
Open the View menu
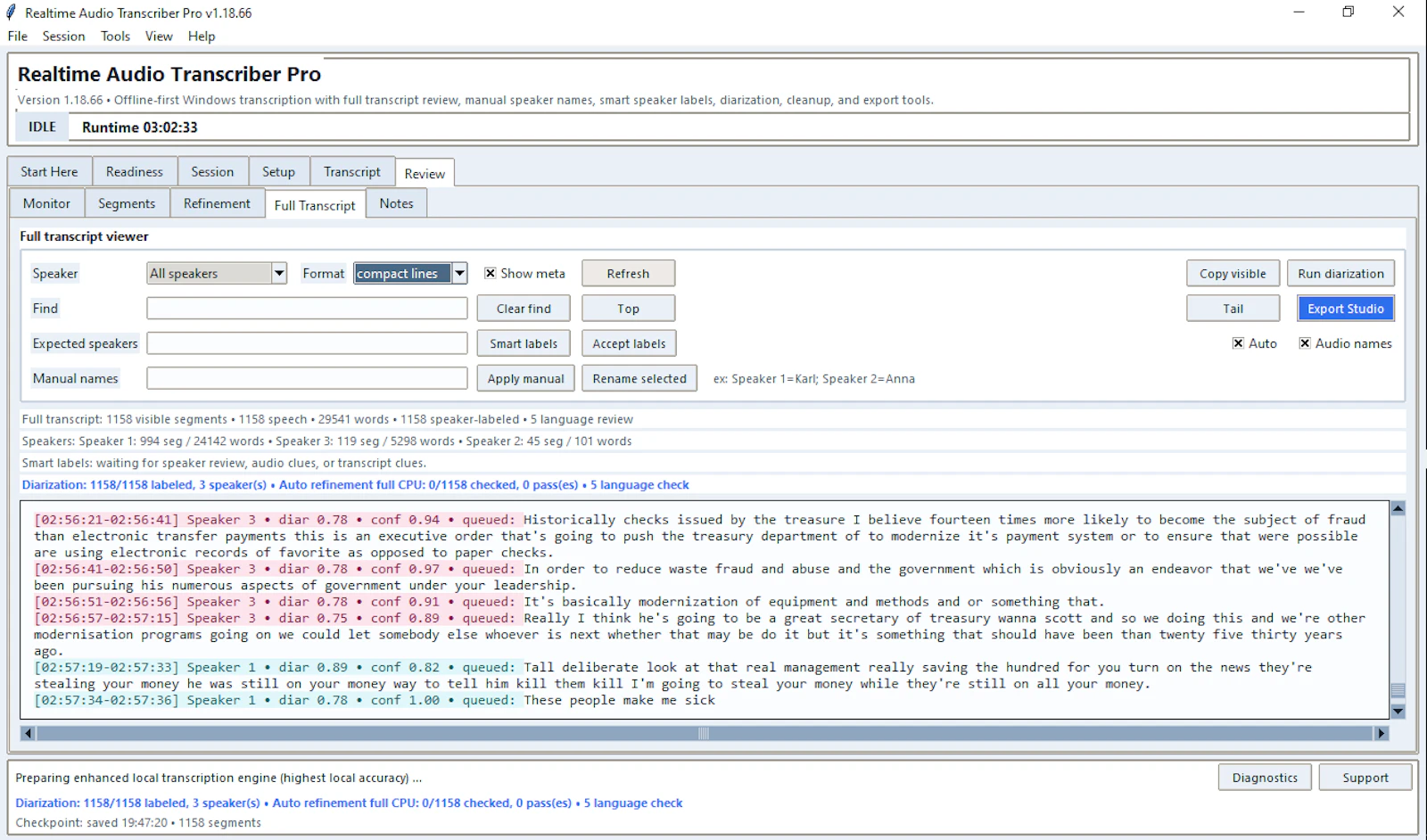(159, 37)
